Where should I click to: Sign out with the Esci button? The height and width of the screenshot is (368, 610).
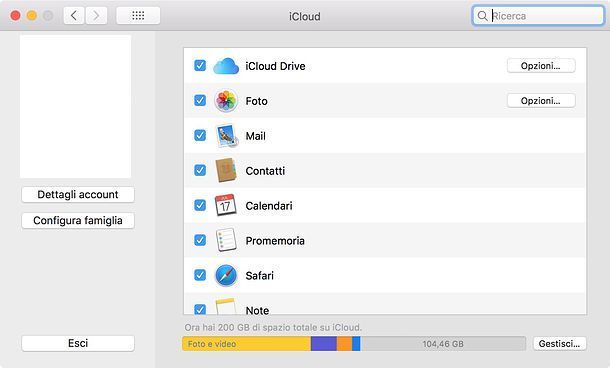(78, 343)
